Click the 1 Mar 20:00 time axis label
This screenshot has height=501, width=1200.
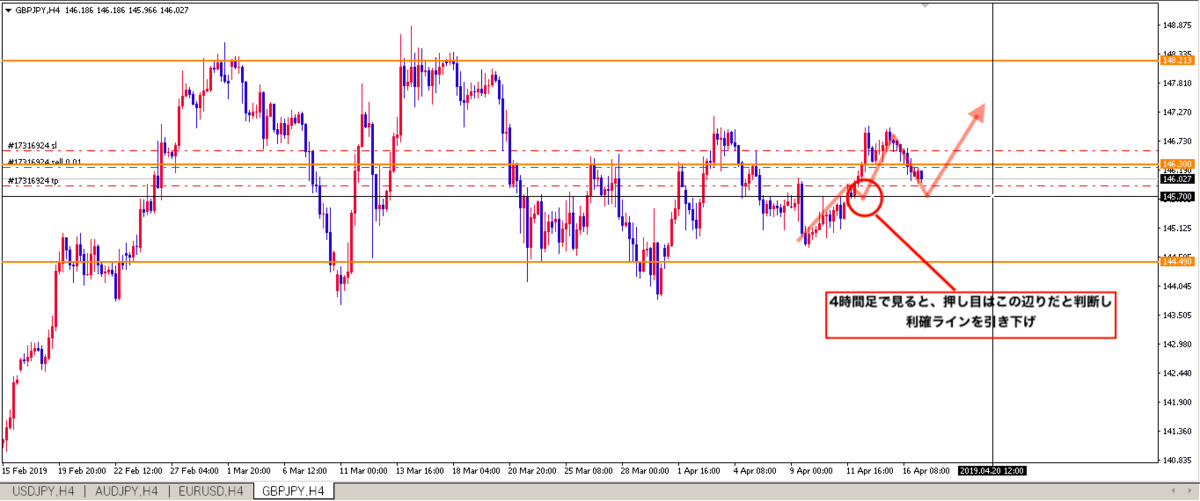click(x=249, y=470)
